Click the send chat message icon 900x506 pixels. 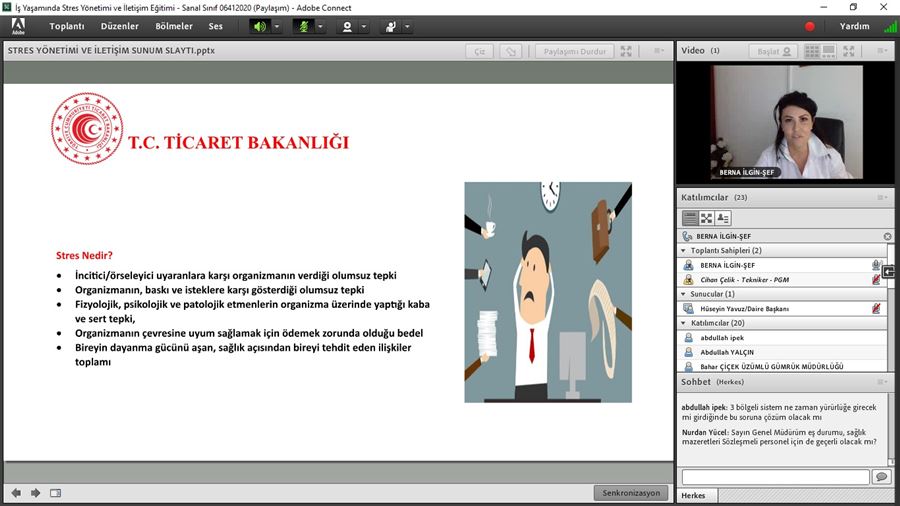click(x=881, y=477)
